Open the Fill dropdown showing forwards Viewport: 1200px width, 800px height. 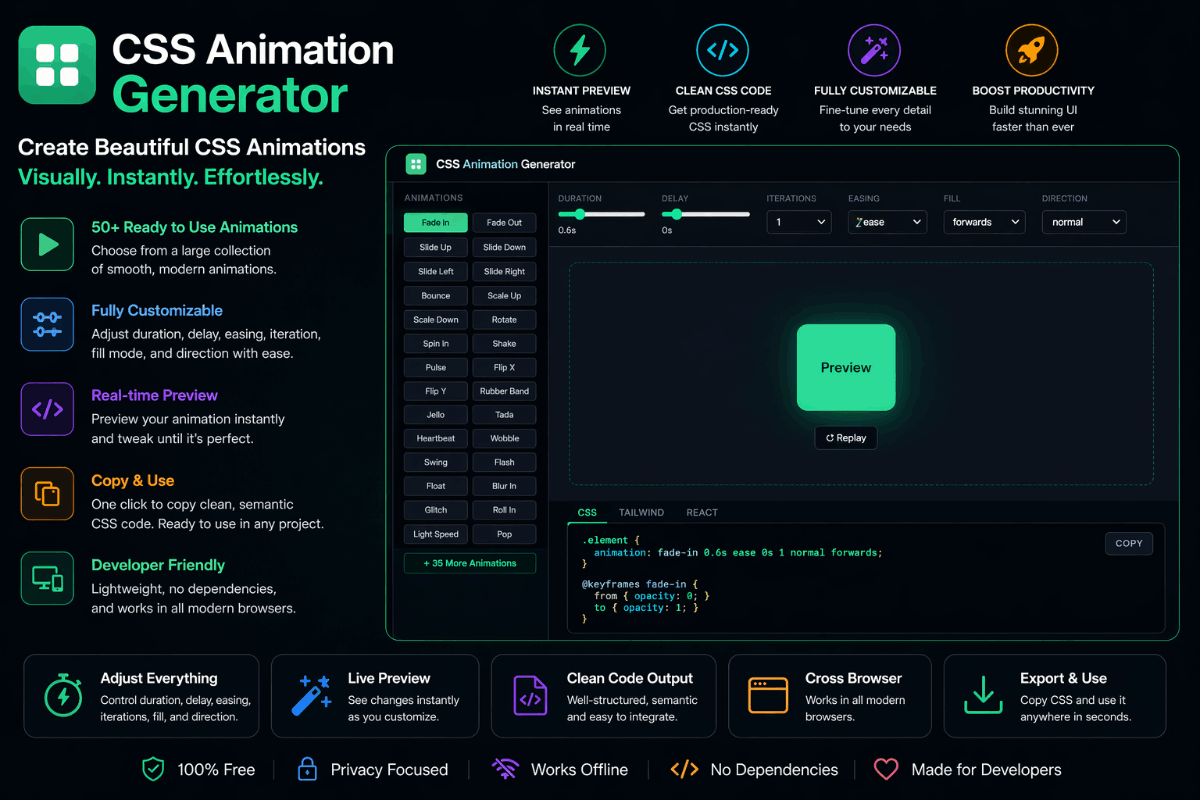985,222
